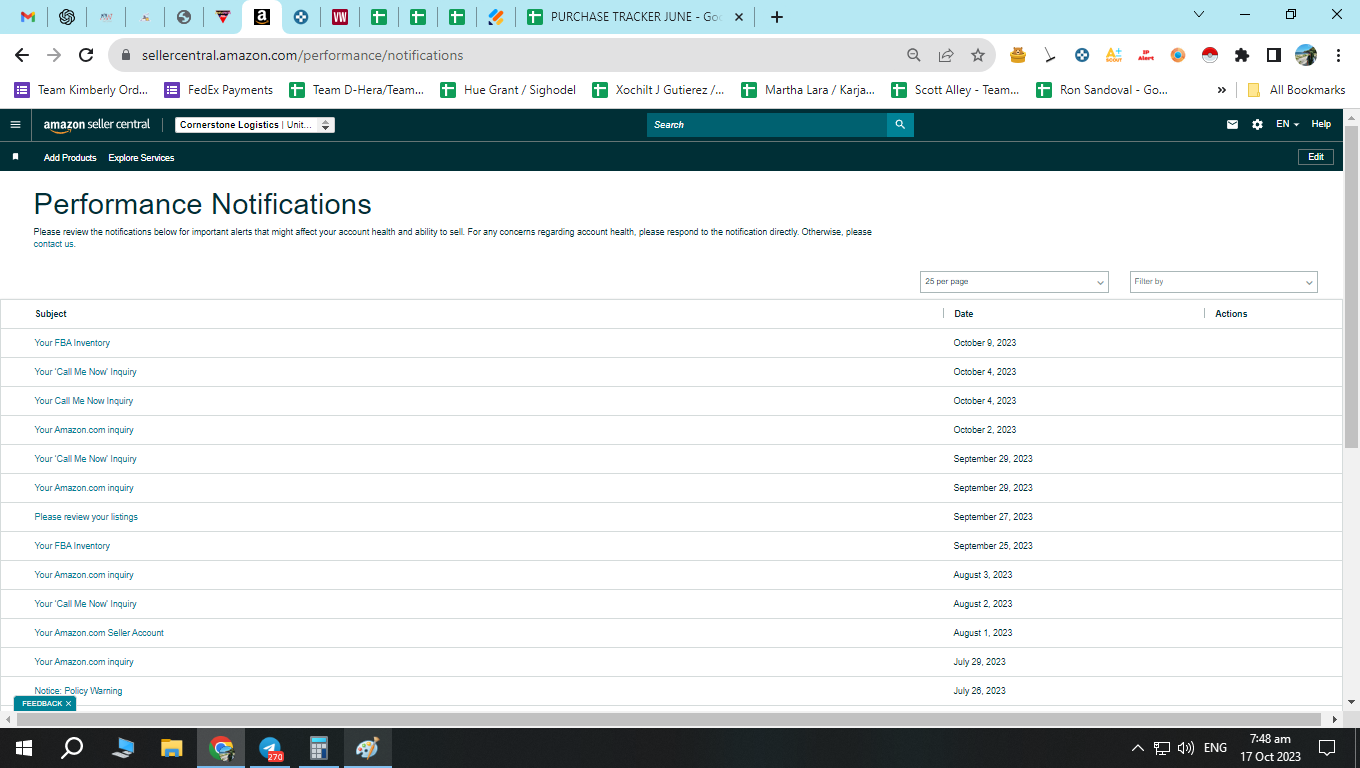Switch to the PURCHASE TRACKER JUNE tab
Viewport: 1360px width, 768px height.
[x=636, y=17]
